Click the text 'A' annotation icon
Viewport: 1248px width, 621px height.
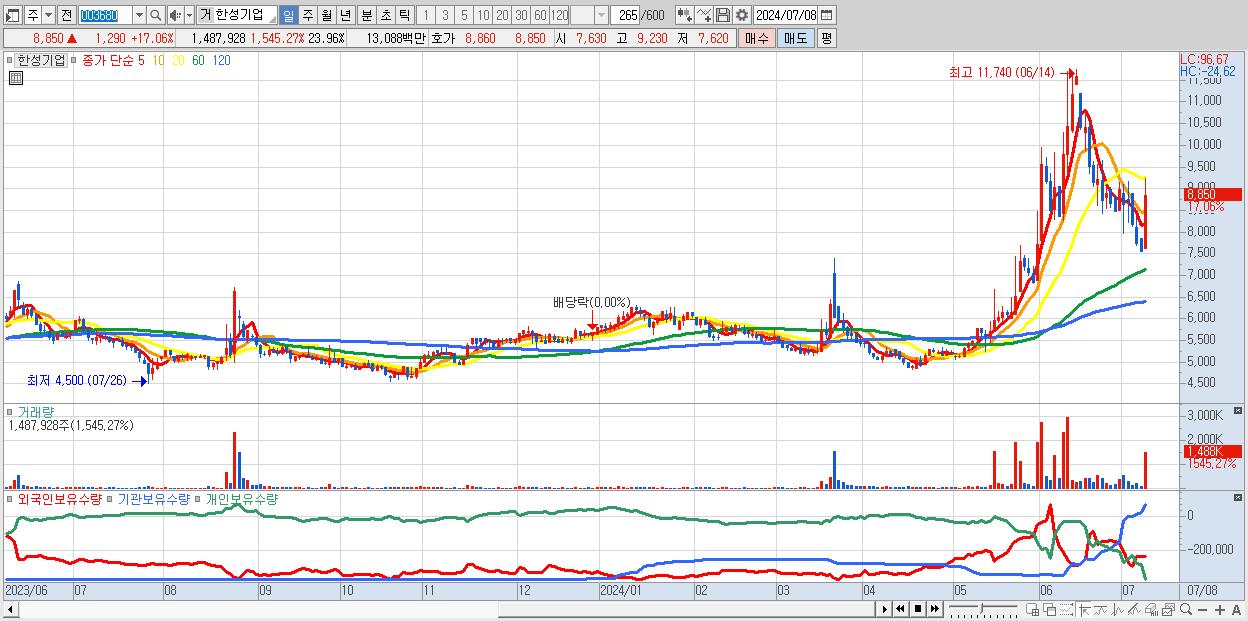1236,609
